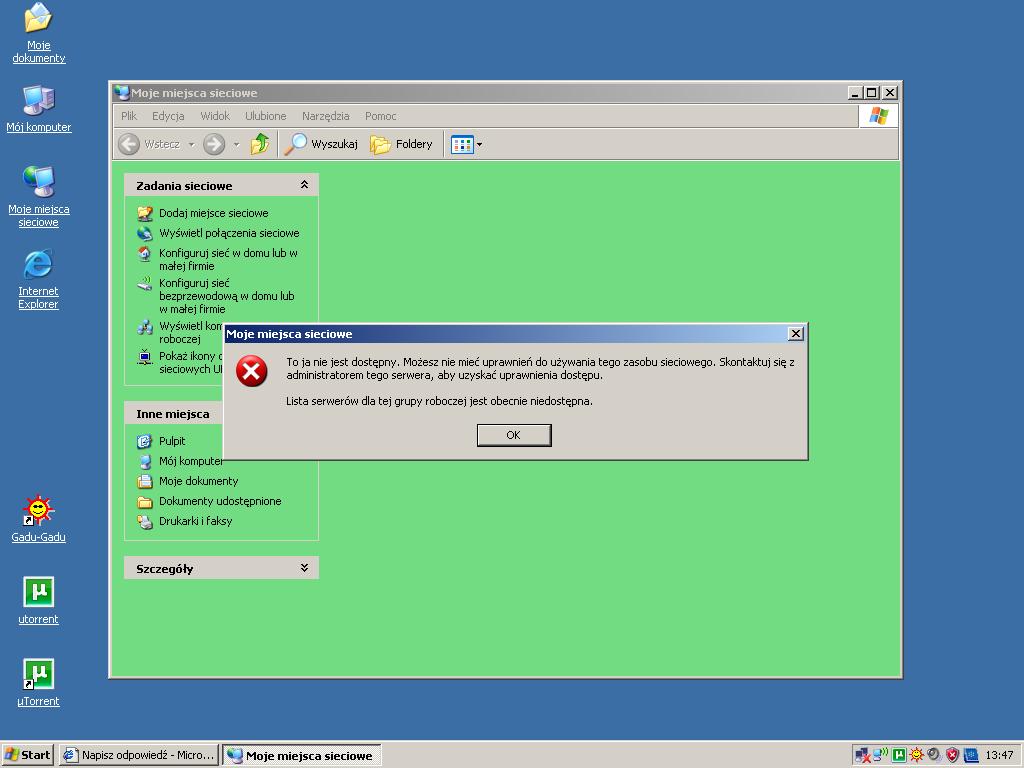
Task: Click the Dokumenty udostępnione folder icon
Action: (x=145, y=501)
